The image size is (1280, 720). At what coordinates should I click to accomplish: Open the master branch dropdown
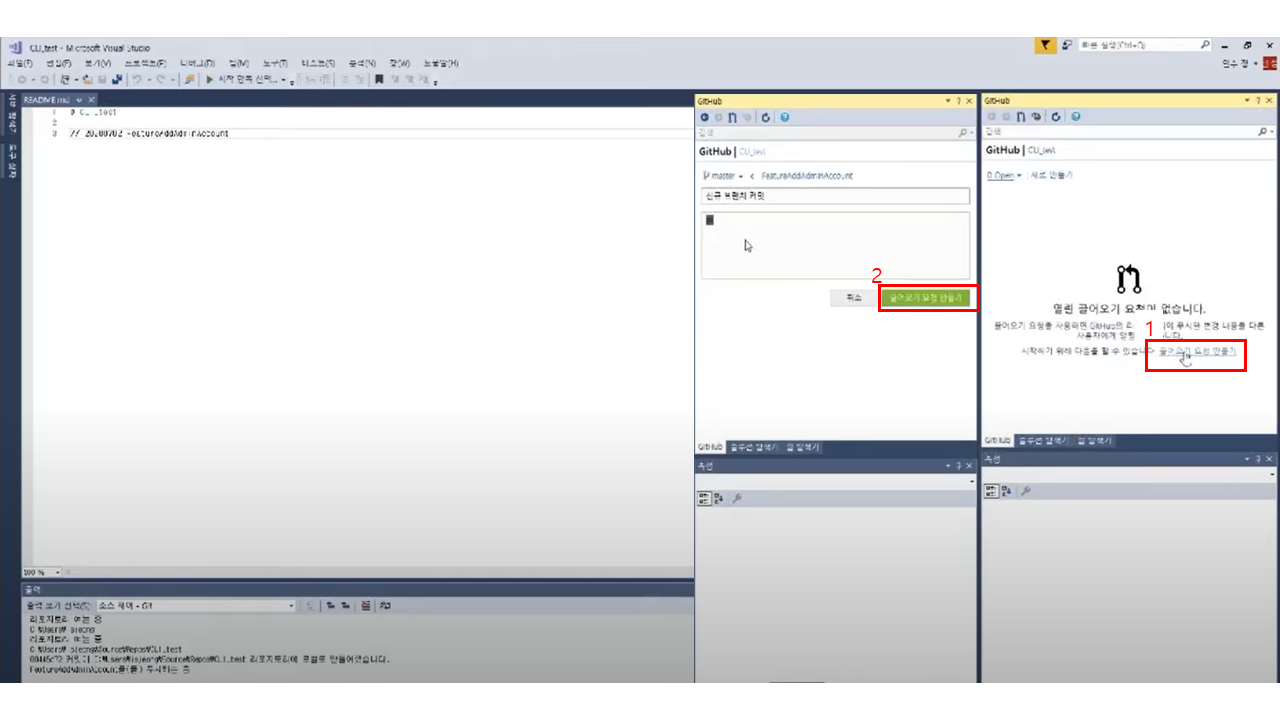(723, 176)
